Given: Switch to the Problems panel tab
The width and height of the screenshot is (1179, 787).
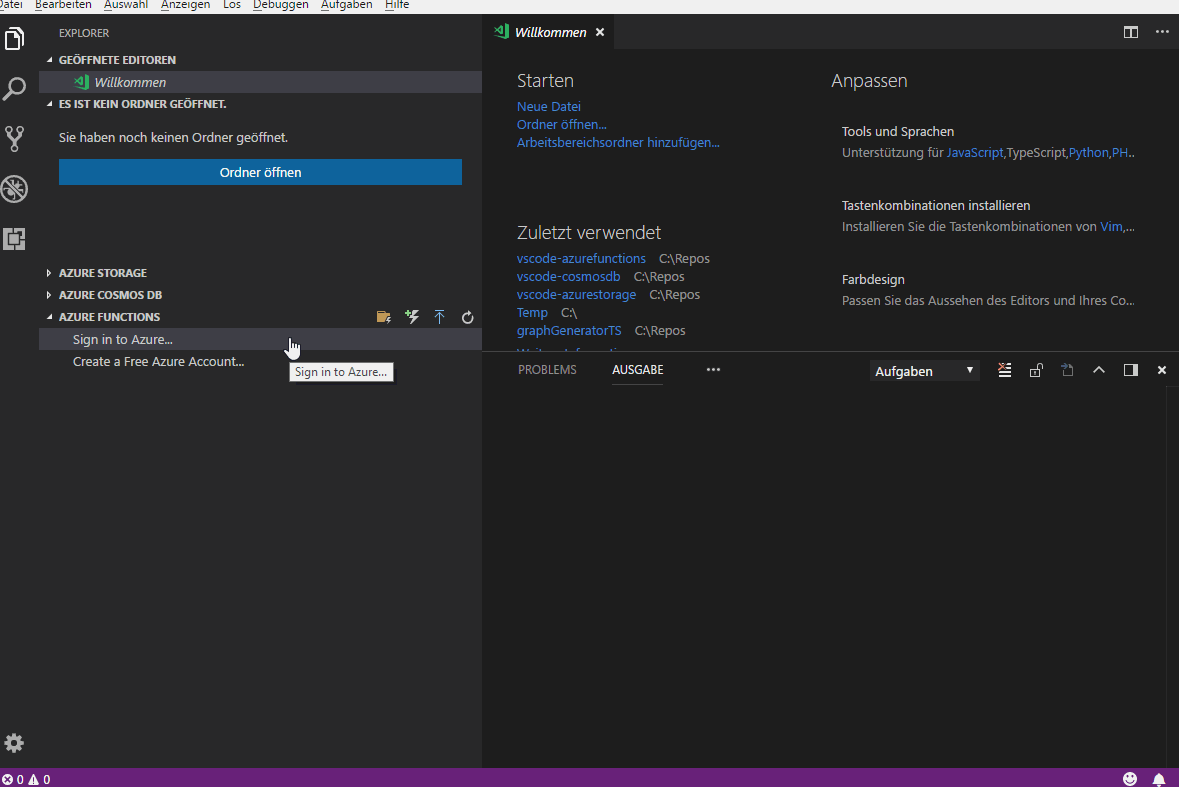Looking at the screenshot, I should click(x=547, y=370).
